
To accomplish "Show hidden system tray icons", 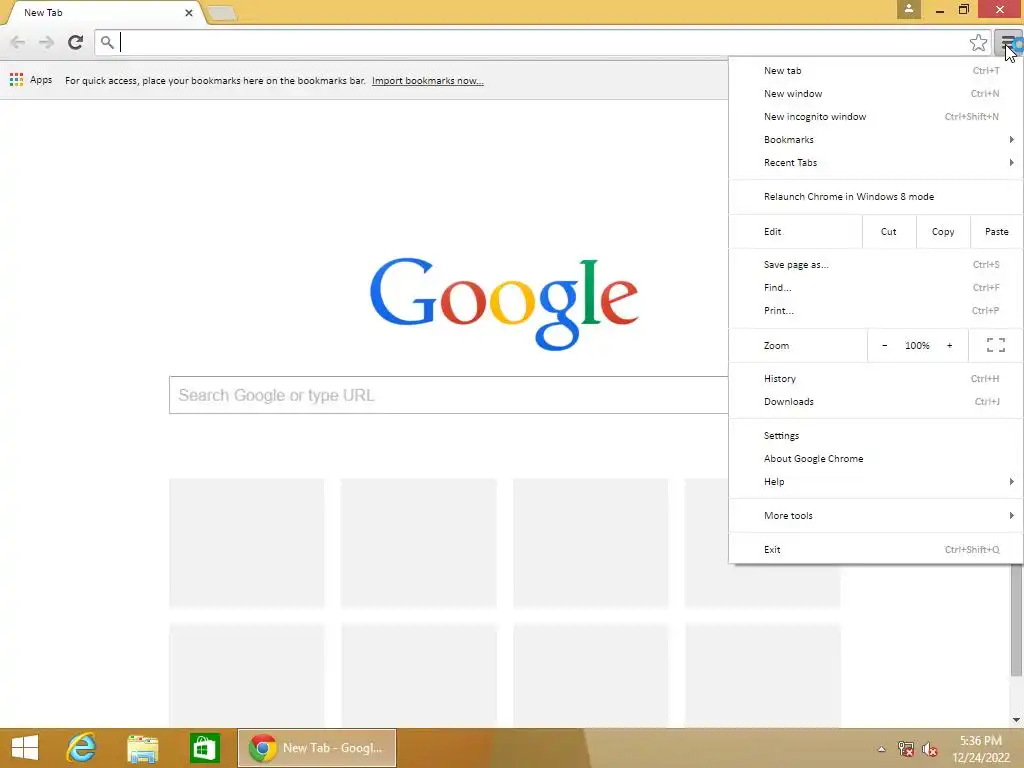I will (x=881, y=749).
